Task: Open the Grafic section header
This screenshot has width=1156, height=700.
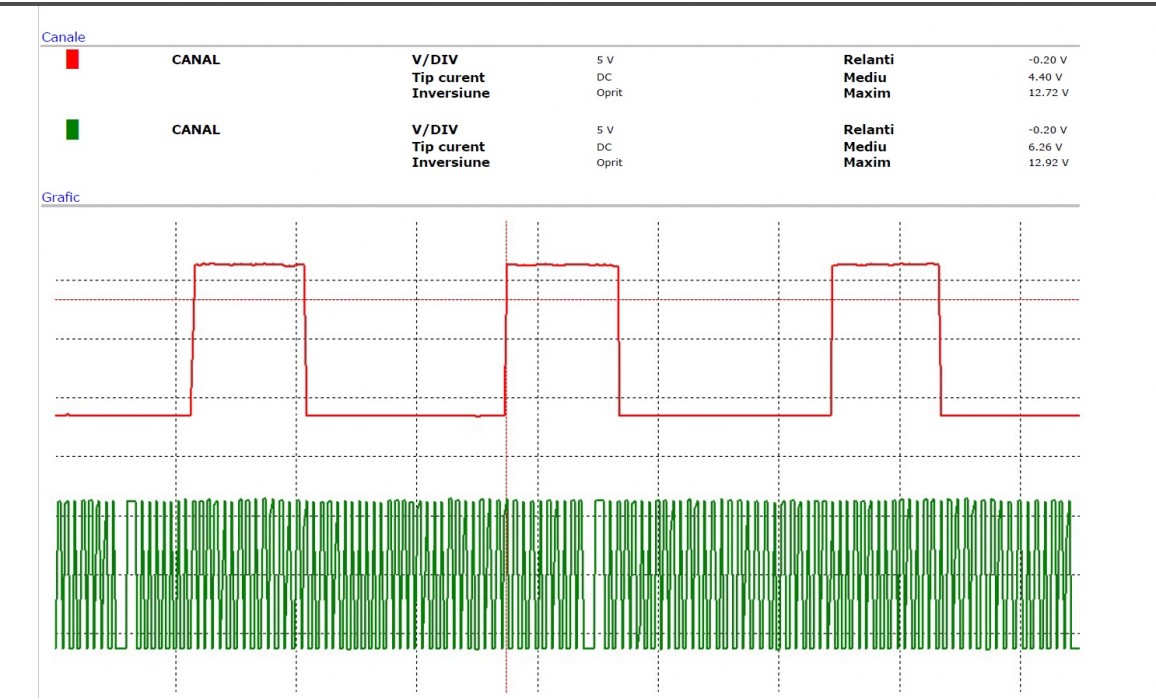Action: pos(60,197)
